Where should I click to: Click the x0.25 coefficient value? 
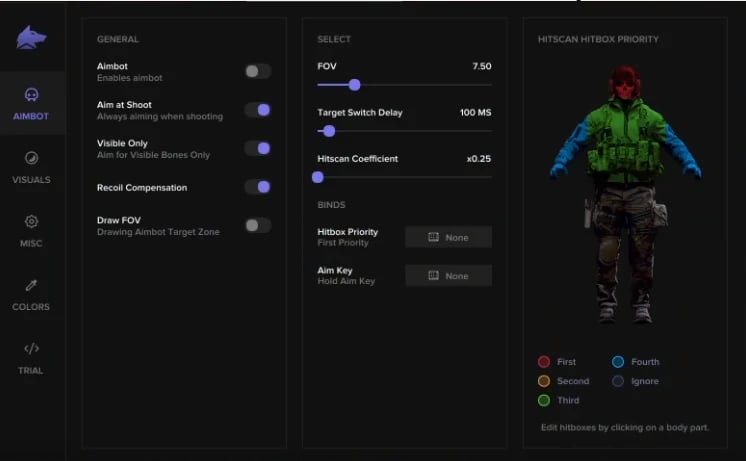[479, 159]
